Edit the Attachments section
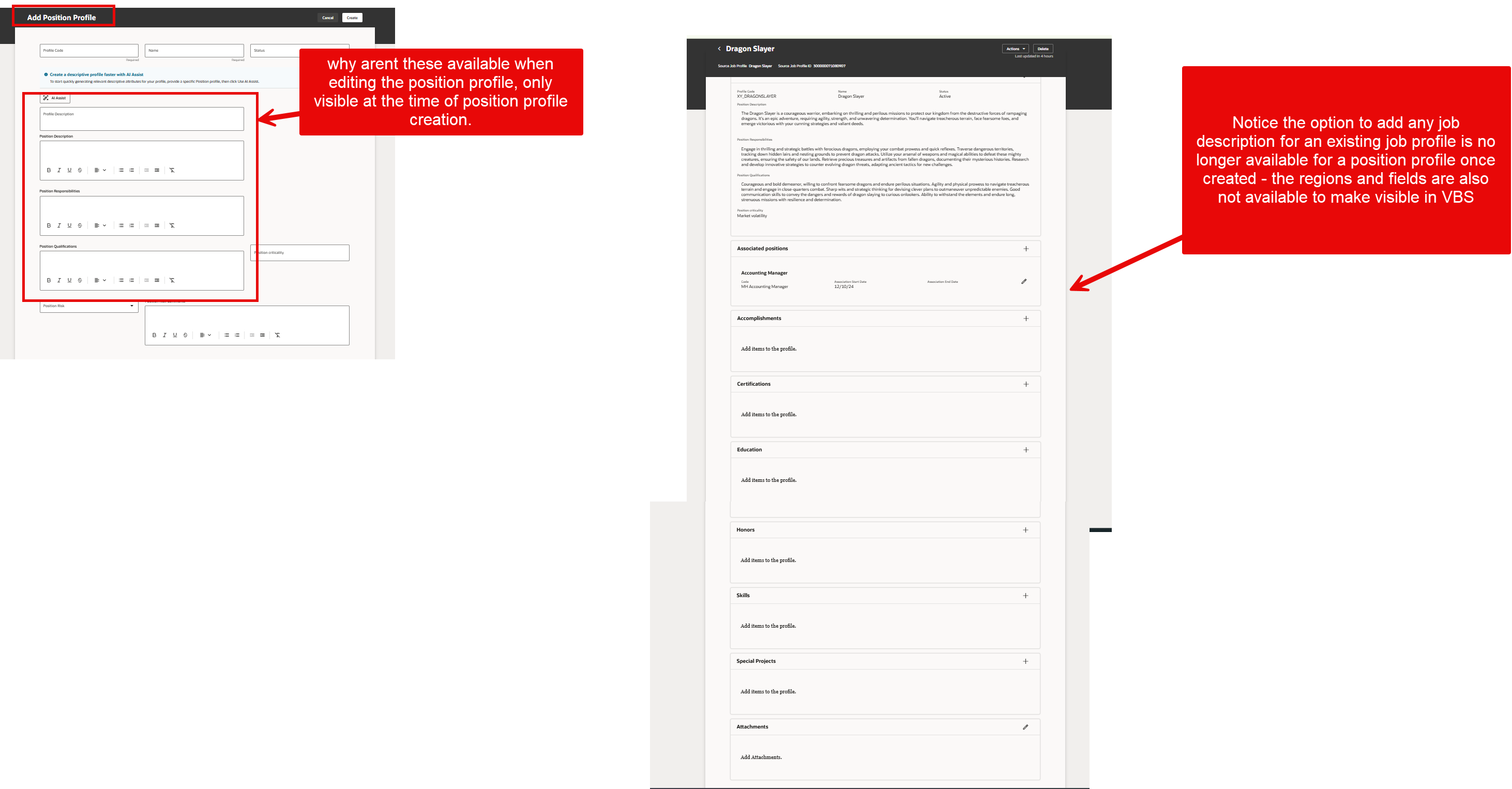 point(1025,727)
